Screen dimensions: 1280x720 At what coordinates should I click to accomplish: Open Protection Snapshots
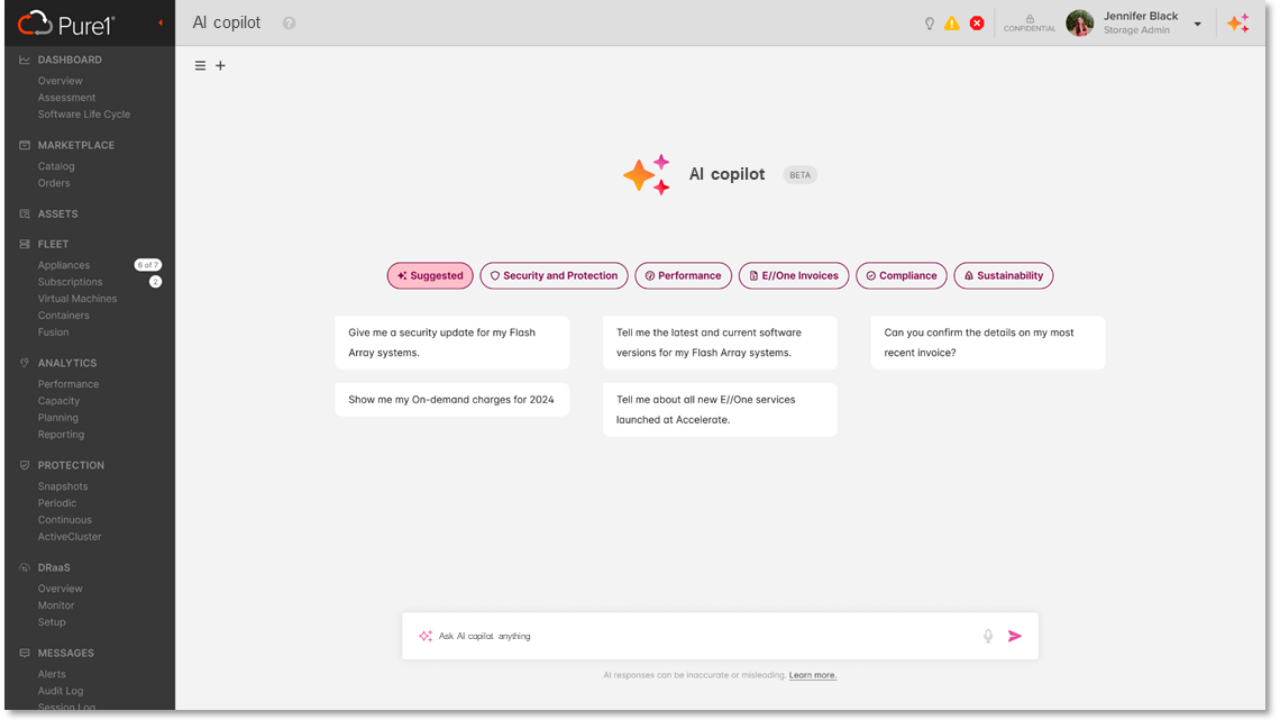tap(63, 487)
